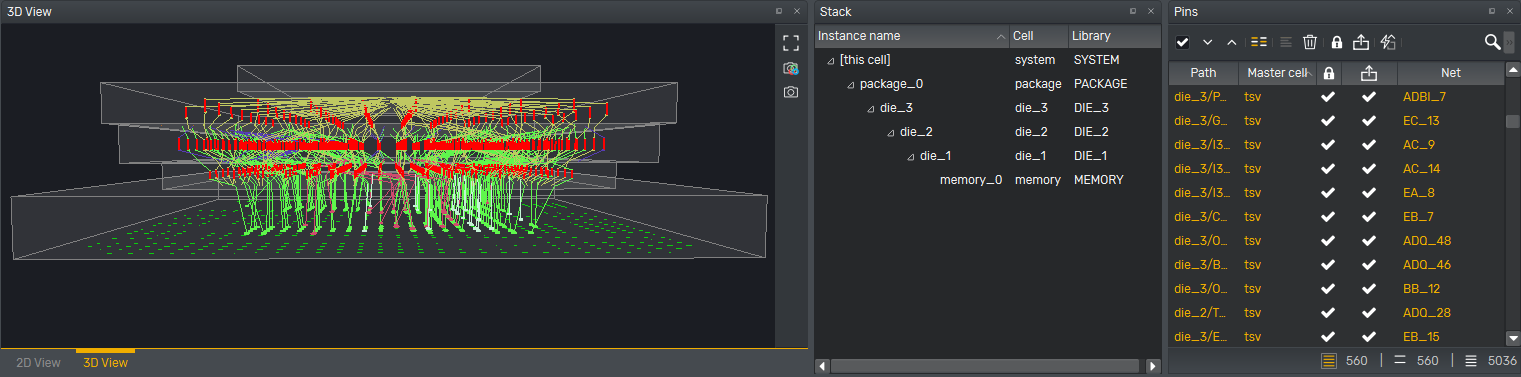The width and height of the screenshot is (1521, 377).
Task: Toggle export checkmark for net EC_13
Action: point(1369,121)
